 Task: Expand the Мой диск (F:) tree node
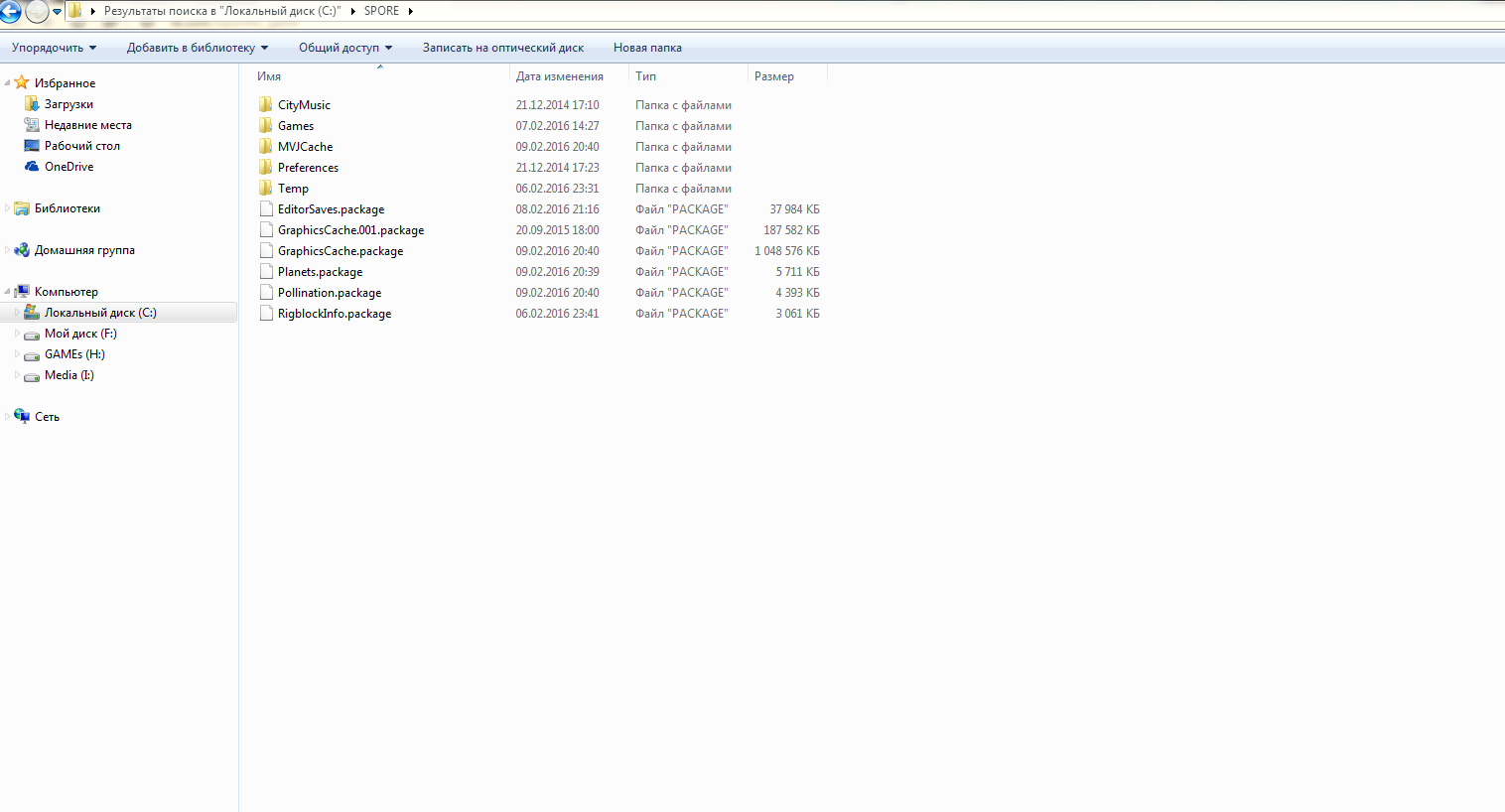click(17, 334)
